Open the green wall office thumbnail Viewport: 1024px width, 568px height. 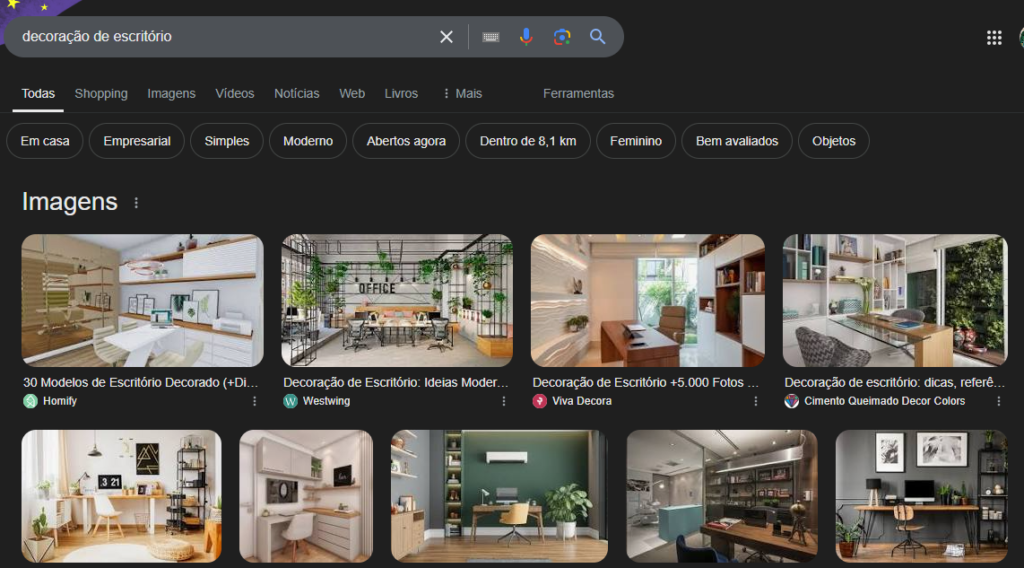pyautogui.click(x=500, y=496)
